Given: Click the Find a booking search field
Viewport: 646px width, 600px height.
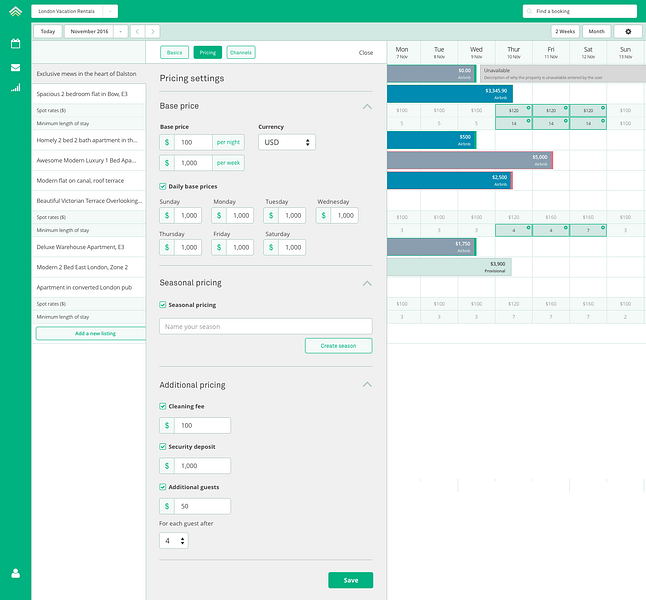Looking at the screenshot, I should 580,11.
